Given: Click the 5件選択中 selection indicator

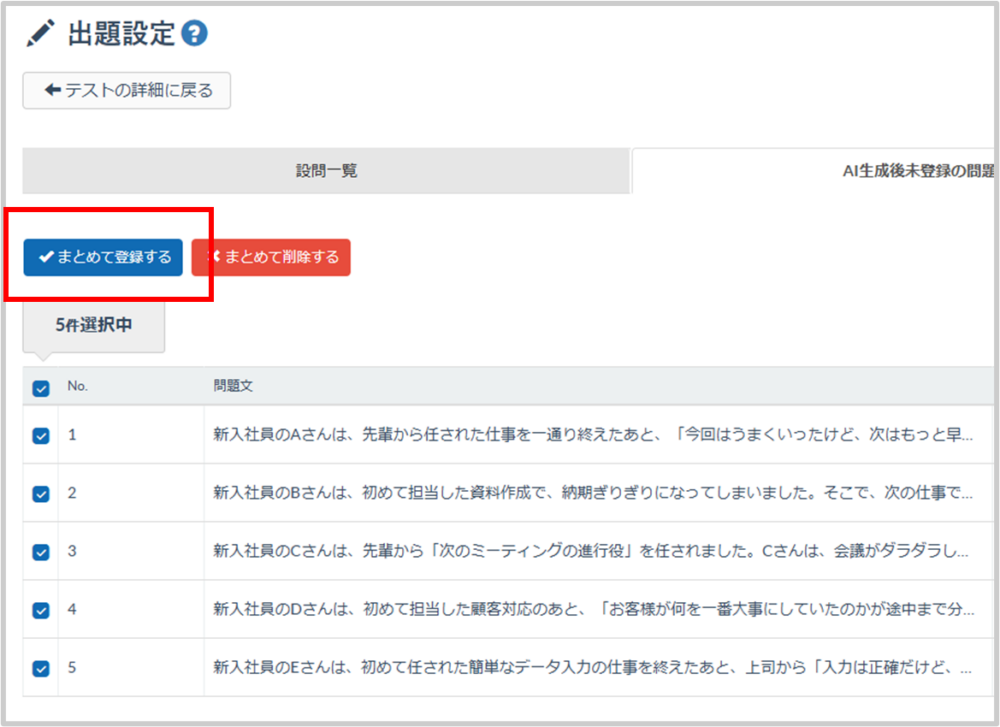Looking at the screenshot, I should point(94,325).
